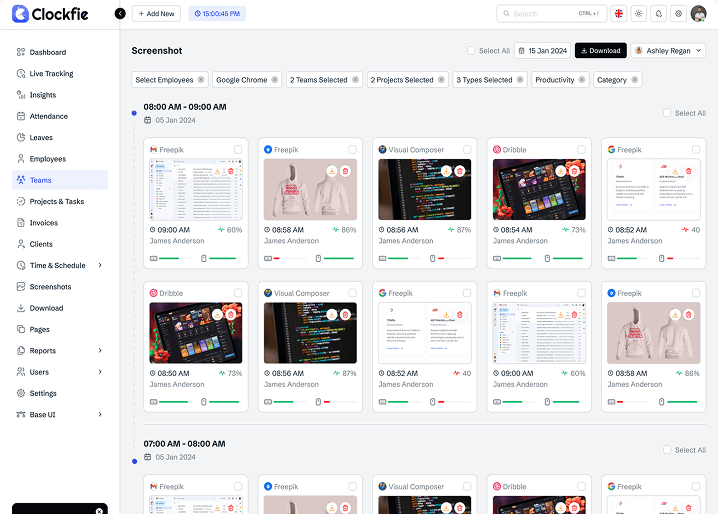Viewport: 718px width, 514px height.
Task: Clear the 3 Types Selected filter
Action: 520,80
